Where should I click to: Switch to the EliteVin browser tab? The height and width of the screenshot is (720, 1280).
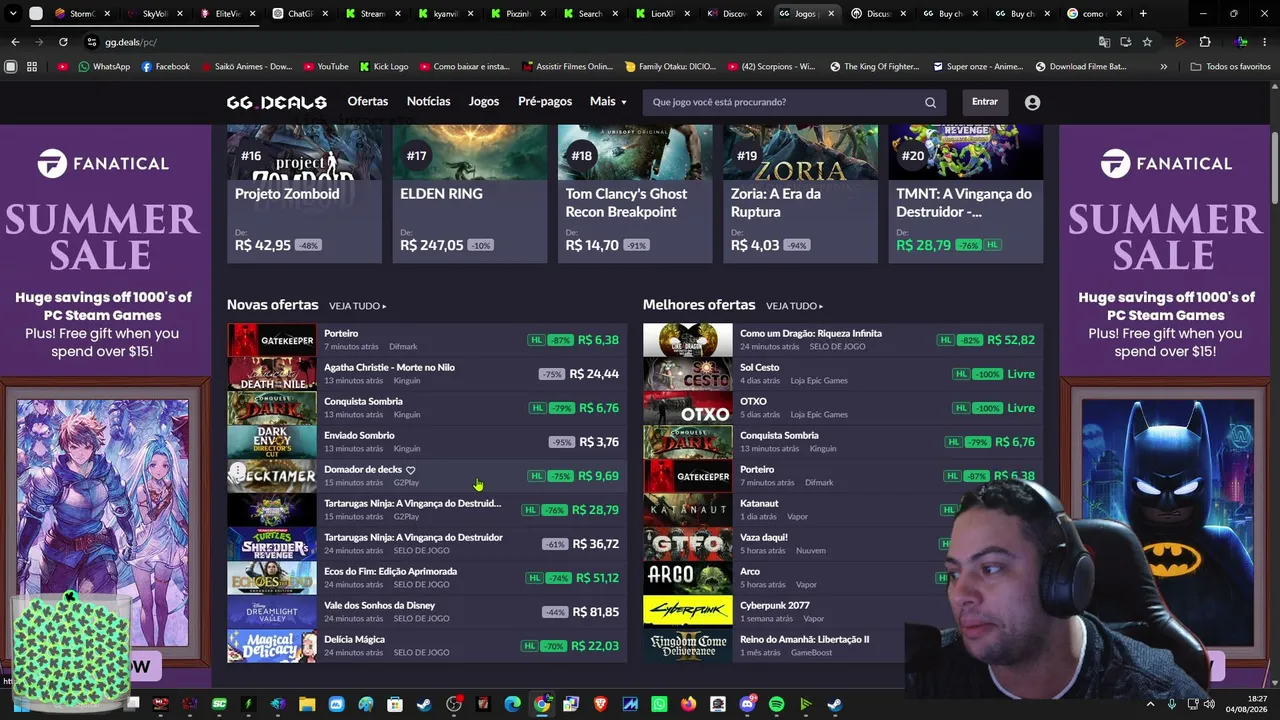[227, 14]
